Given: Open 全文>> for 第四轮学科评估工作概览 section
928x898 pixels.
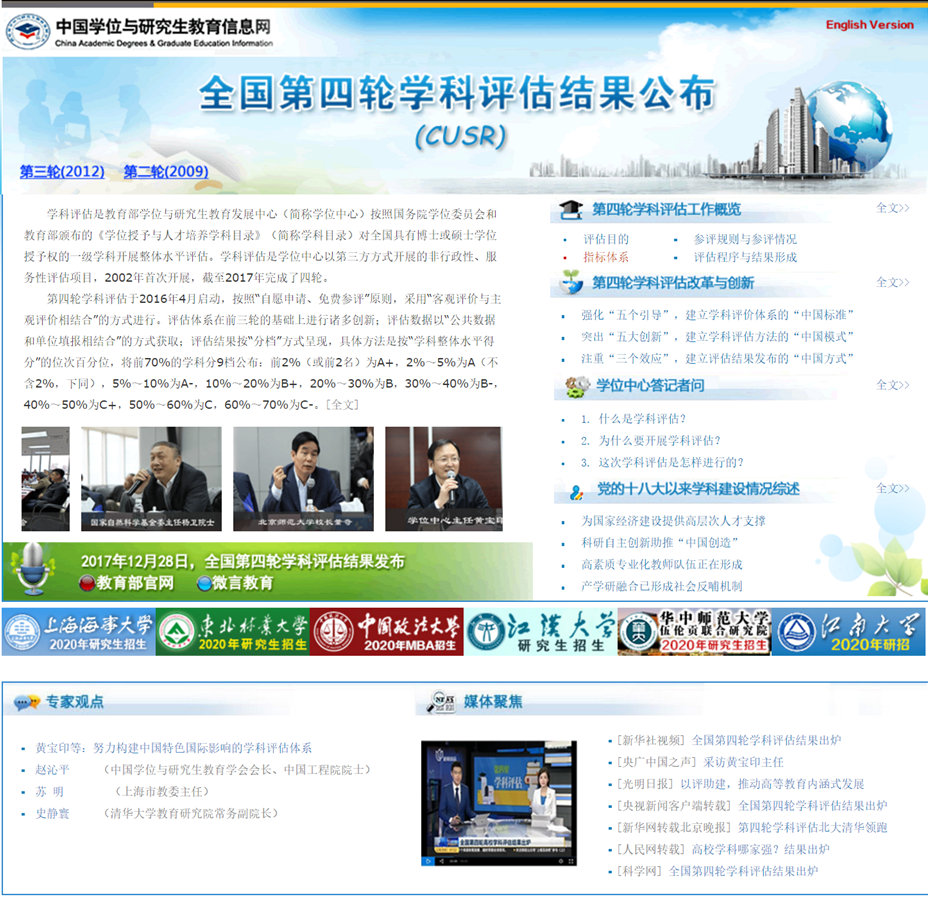Looking at the screenshot, I should [892, 208].
